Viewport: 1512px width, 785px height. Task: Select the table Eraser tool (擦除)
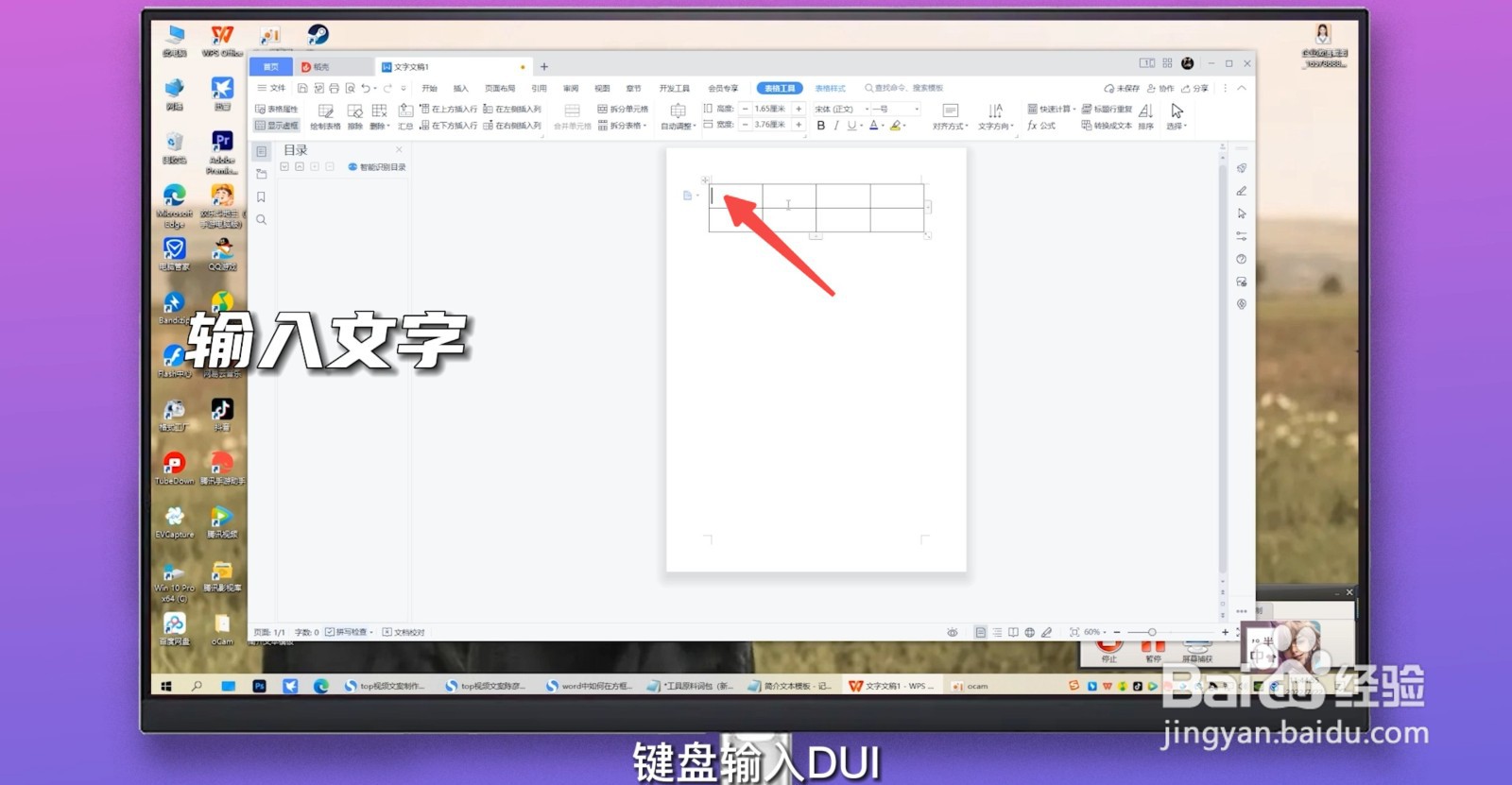click(355, 117)
